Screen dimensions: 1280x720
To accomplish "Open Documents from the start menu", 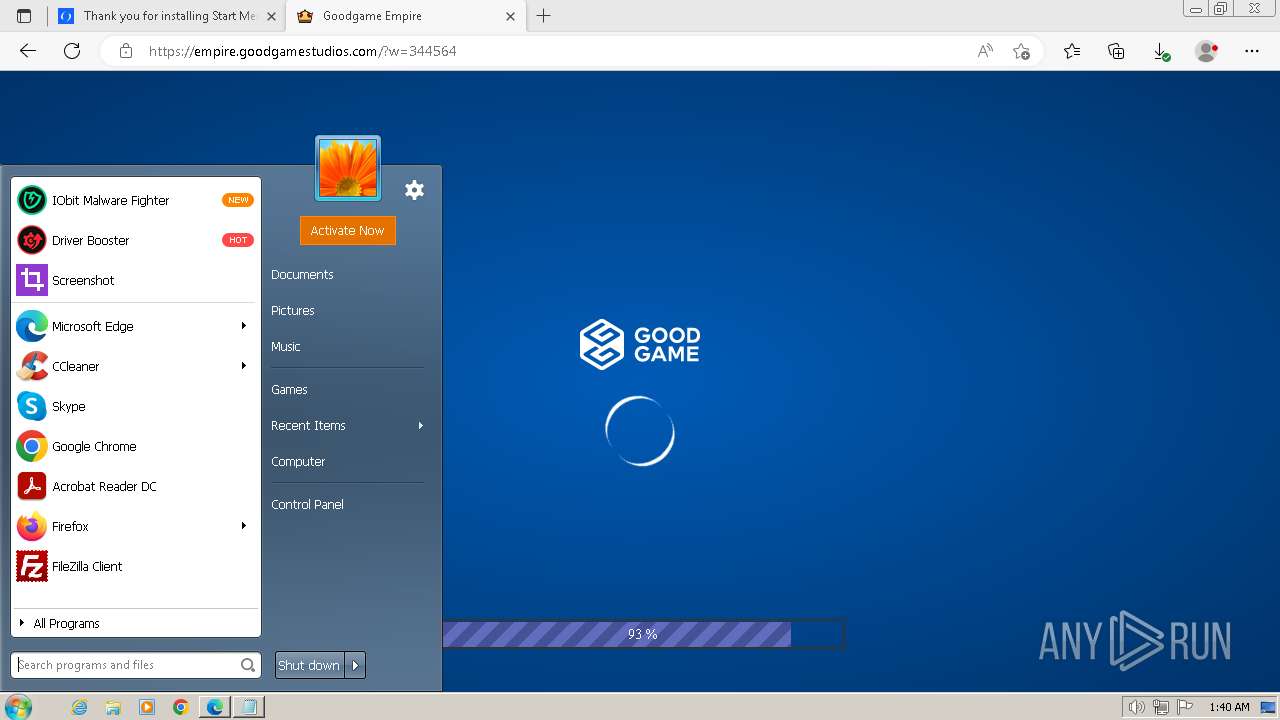I will click(x=302, y=275).
